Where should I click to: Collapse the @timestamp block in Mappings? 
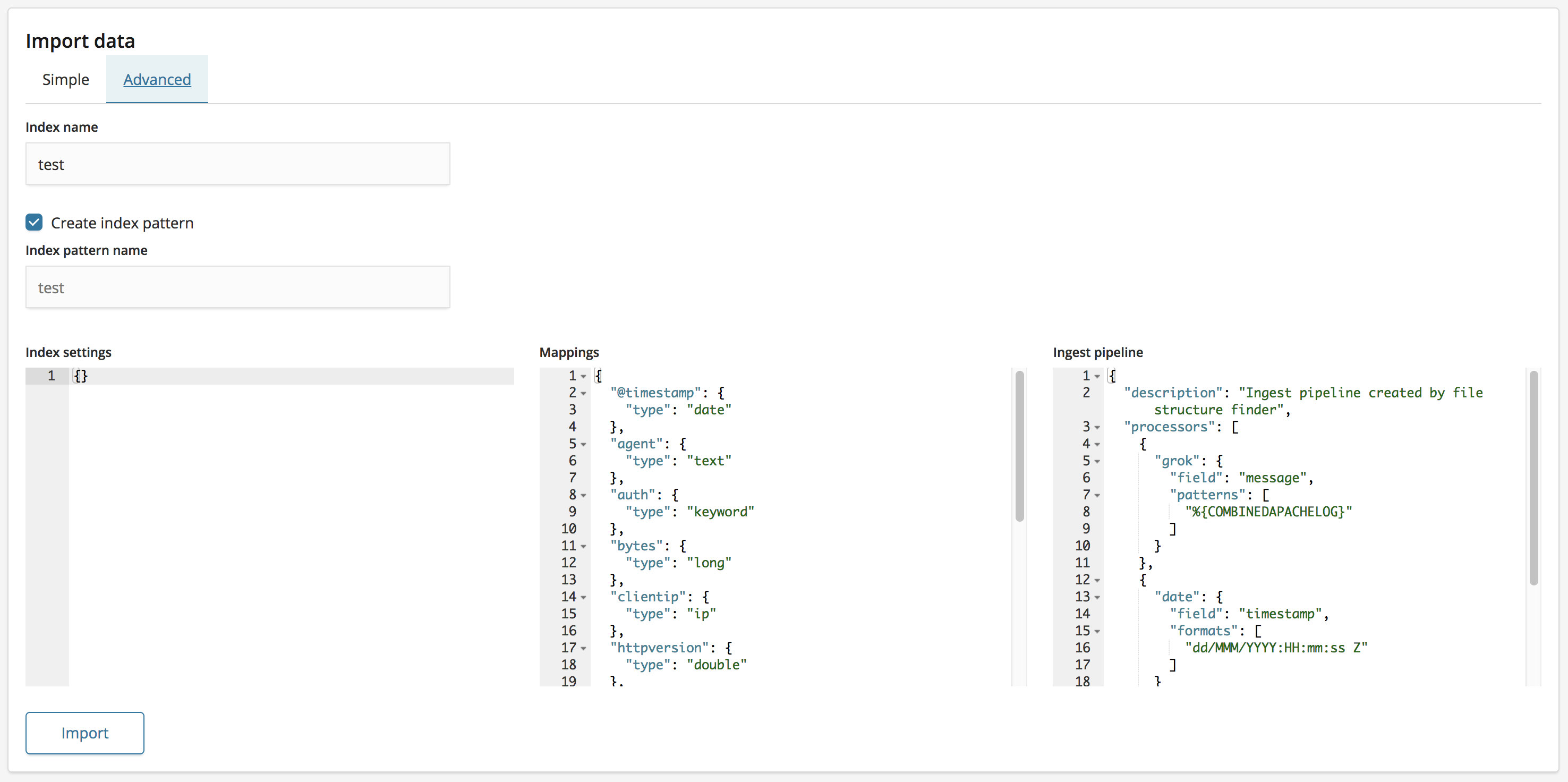coord(583,394)
